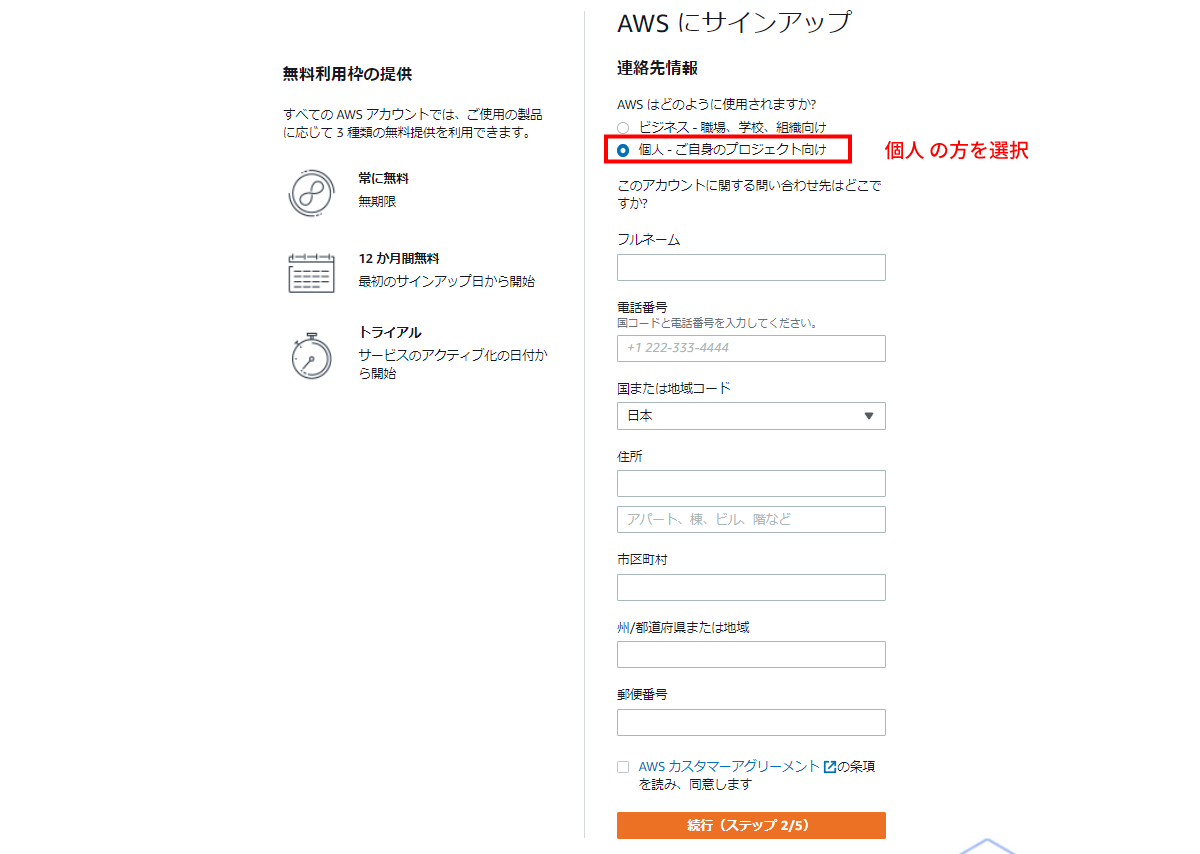Click the 連絡先情報 section heading
The height and width of the screenshot is (854, 1200).
click(x=657, y=68)
